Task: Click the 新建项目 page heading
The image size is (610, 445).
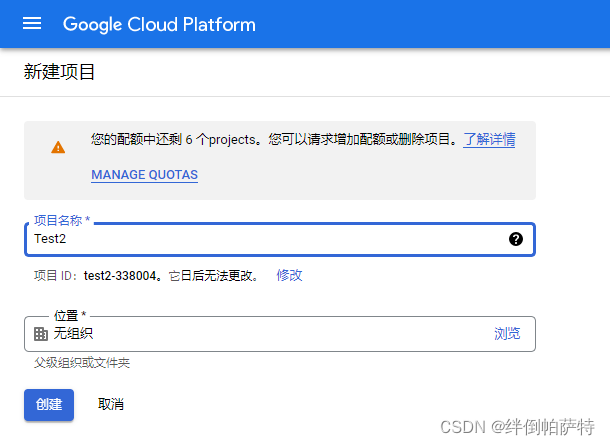Action: click(x=59, y=72)
